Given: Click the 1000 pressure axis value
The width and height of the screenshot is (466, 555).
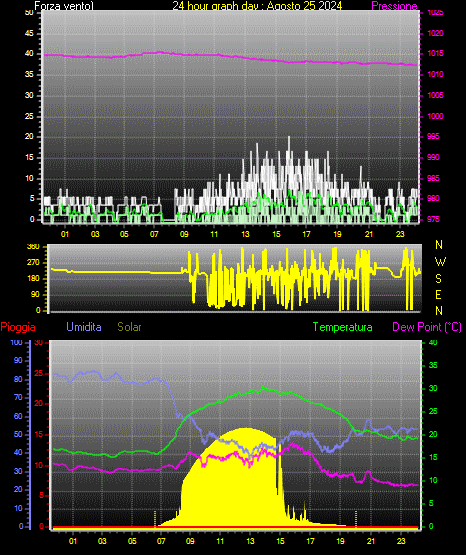Looking at the screenshot, I should point(435,116).
